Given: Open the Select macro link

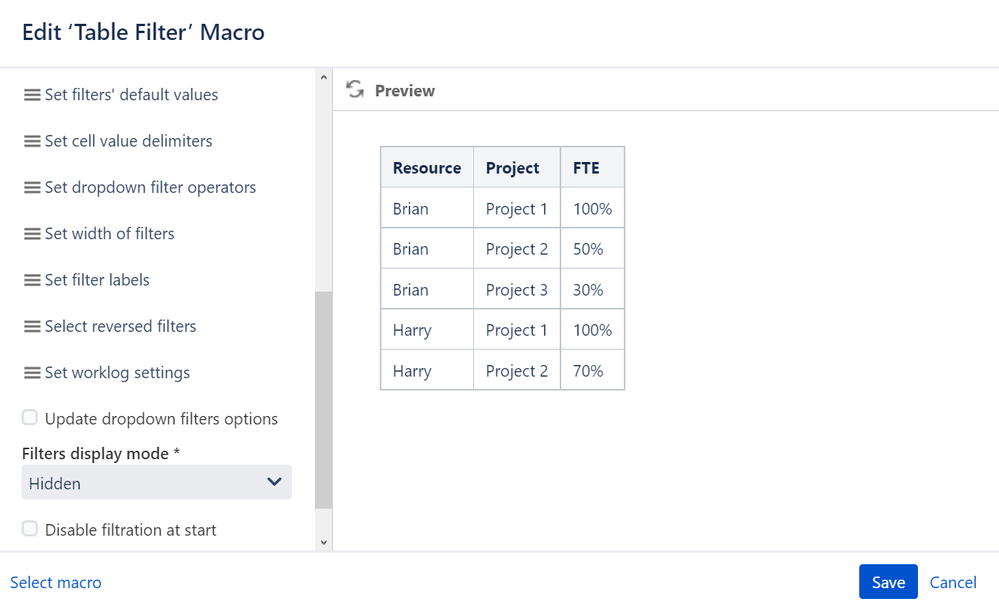Looking at the screenshot, I should 56,582.
